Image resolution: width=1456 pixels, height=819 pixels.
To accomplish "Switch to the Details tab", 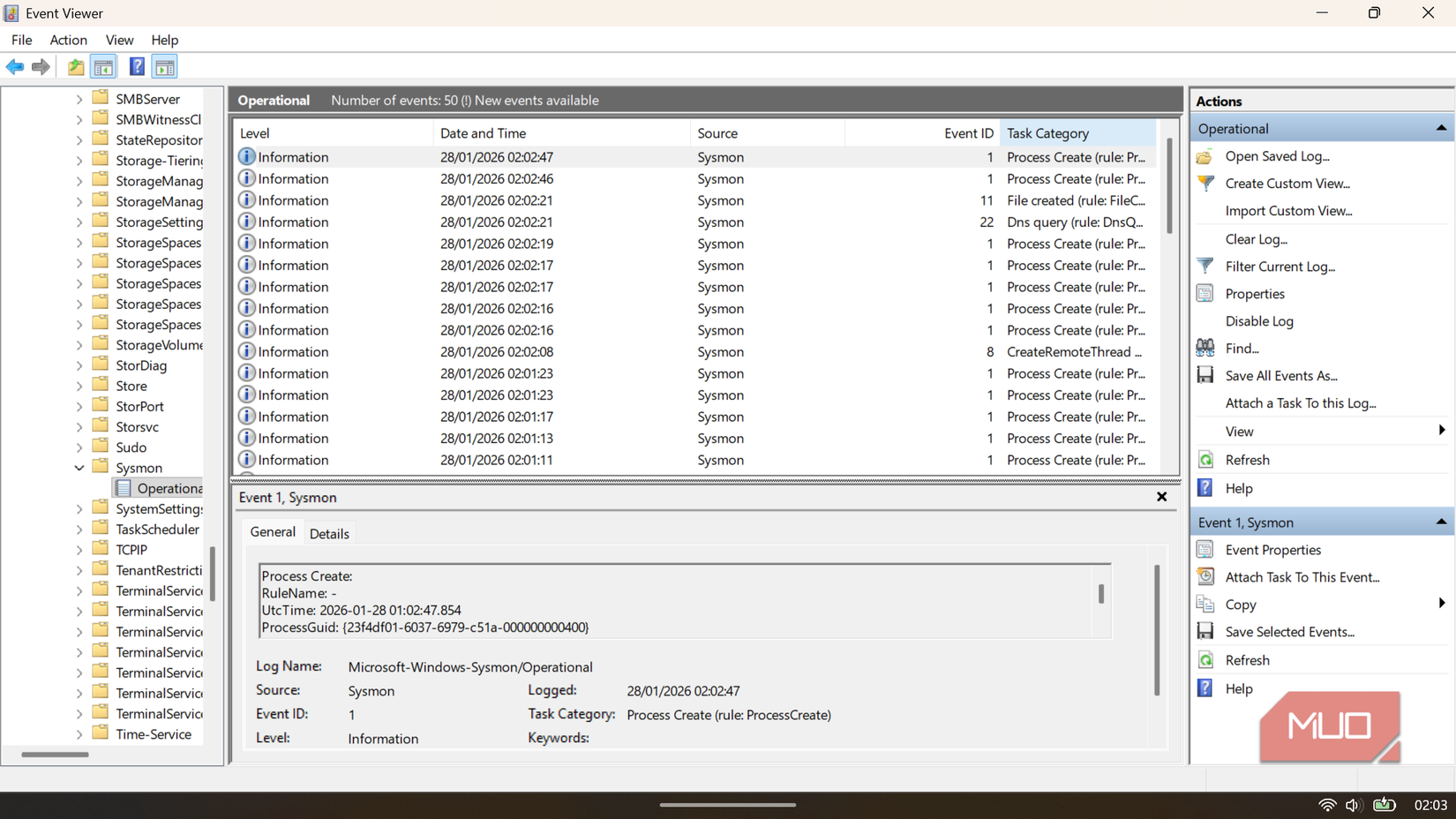I will click(x=329, y=534).
